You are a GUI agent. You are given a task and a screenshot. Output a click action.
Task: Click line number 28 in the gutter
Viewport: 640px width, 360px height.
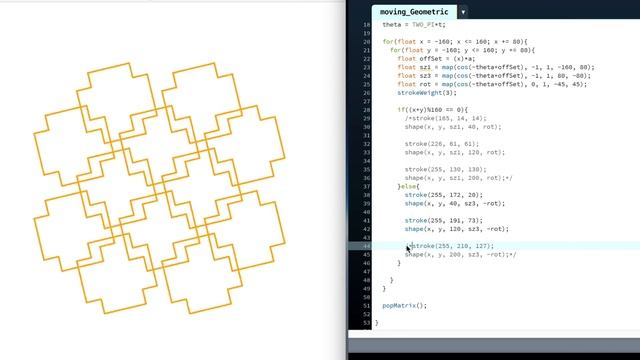(366, 110)
